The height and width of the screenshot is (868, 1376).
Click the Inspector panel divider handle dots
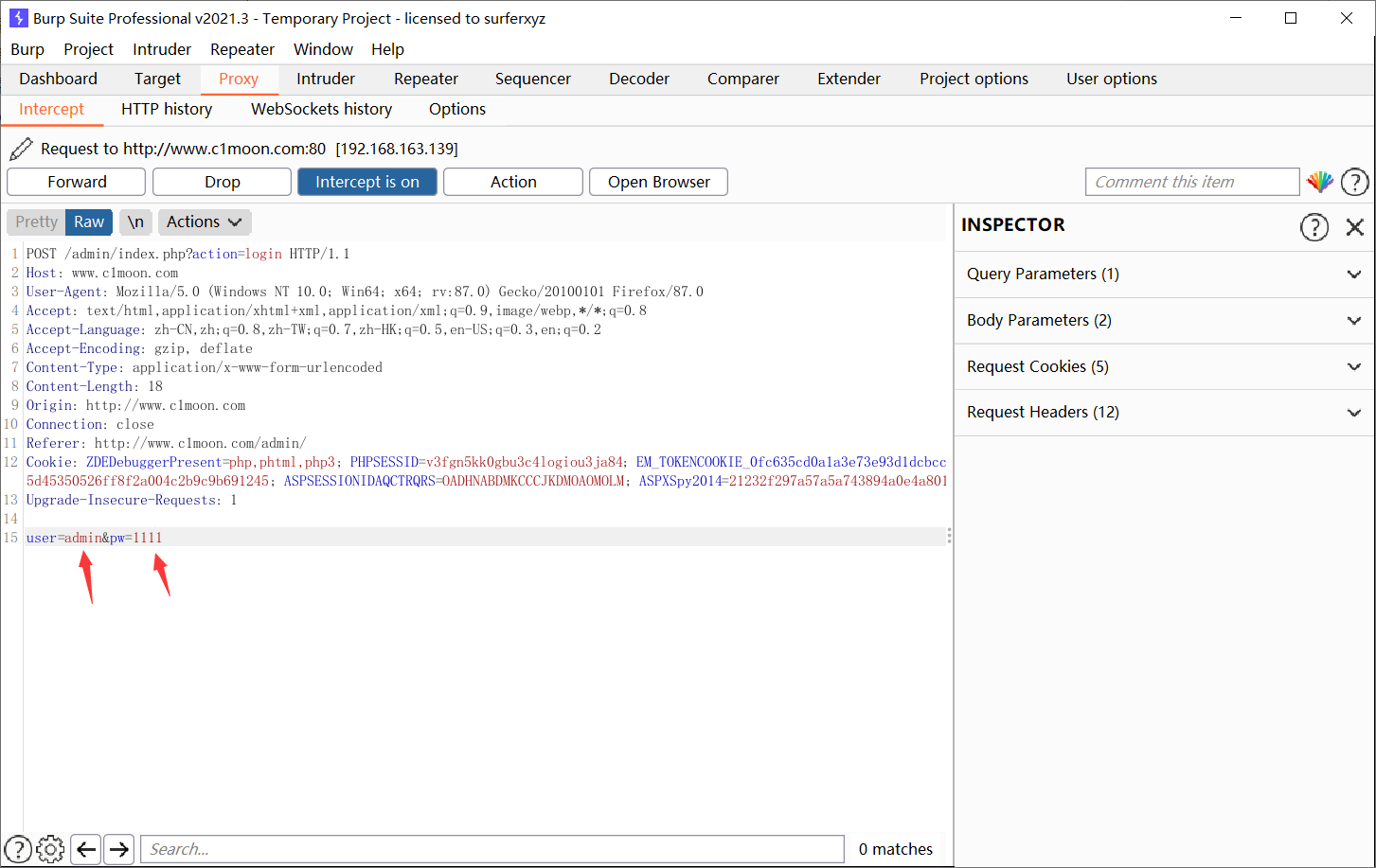point(950,537)
